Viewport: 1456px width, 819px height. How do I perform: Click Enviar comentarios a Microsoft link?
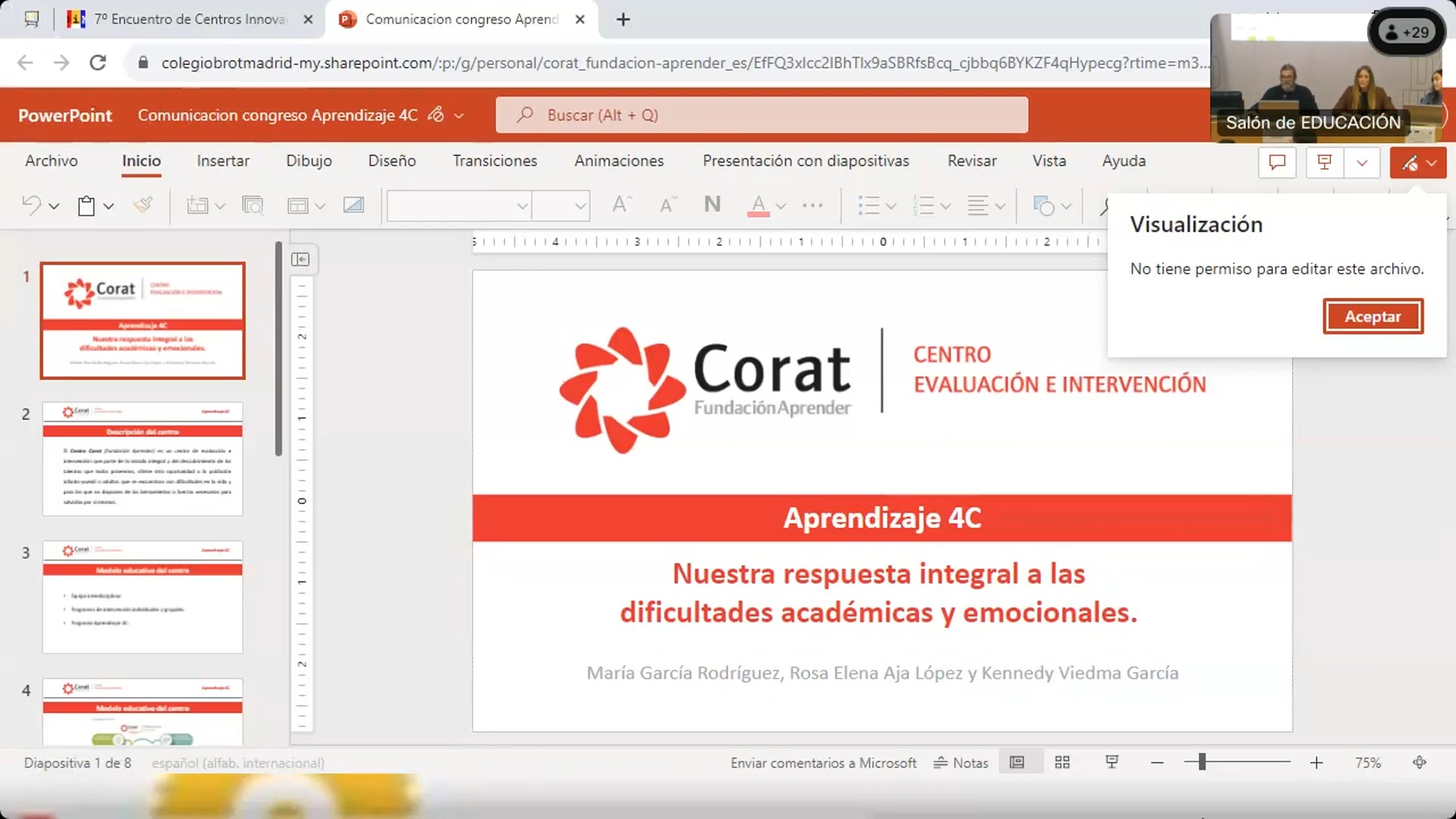pyautogui.click(x=824, y=762)
